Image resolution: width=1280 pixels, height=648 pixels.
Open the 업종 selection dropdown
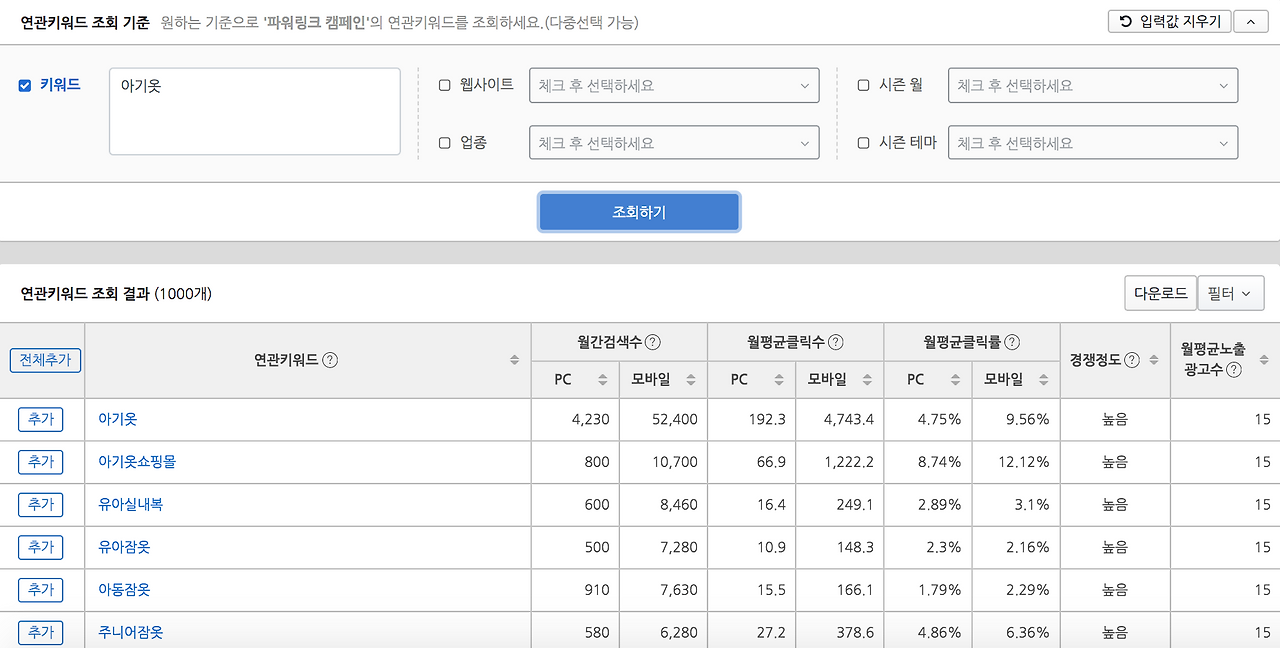[673, 142]
